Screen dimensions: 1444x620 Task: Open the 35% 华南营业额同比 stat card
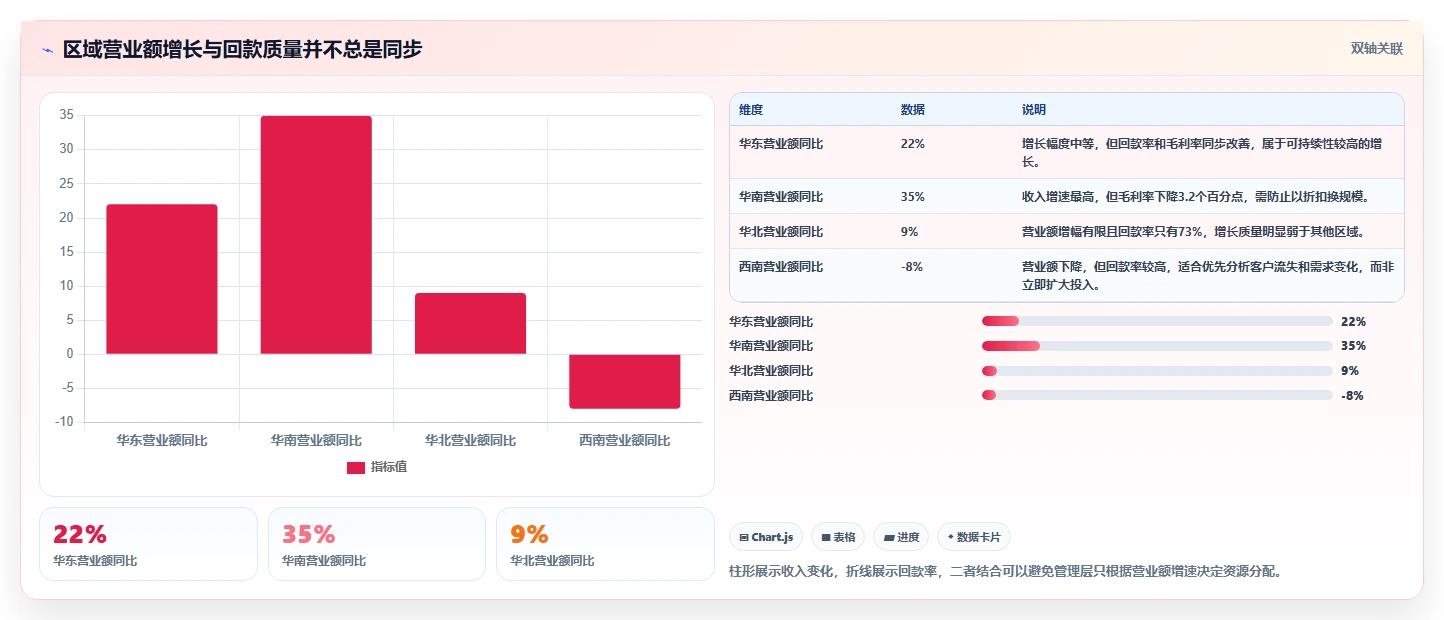(377, 544)
